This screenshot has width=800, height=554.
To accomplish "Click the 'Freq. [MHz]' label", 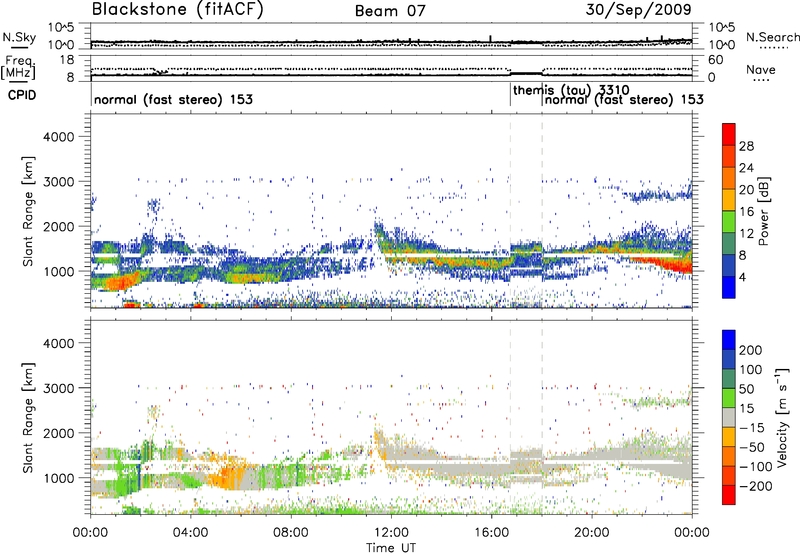I will tap(18, 67).
